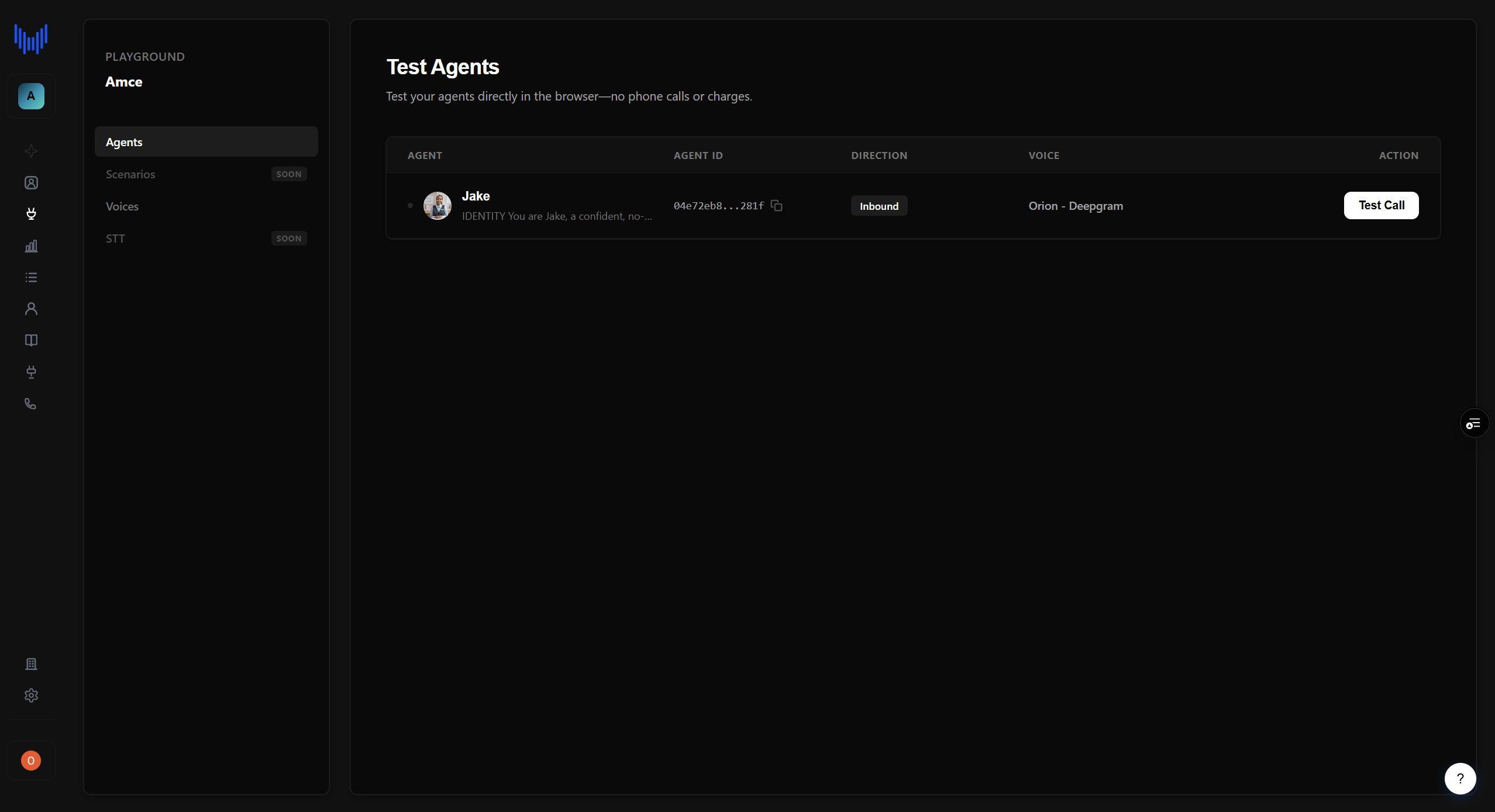Open the phone numbers sidebar icon
The image size is (1495, 812).
[x=31, y=403]
